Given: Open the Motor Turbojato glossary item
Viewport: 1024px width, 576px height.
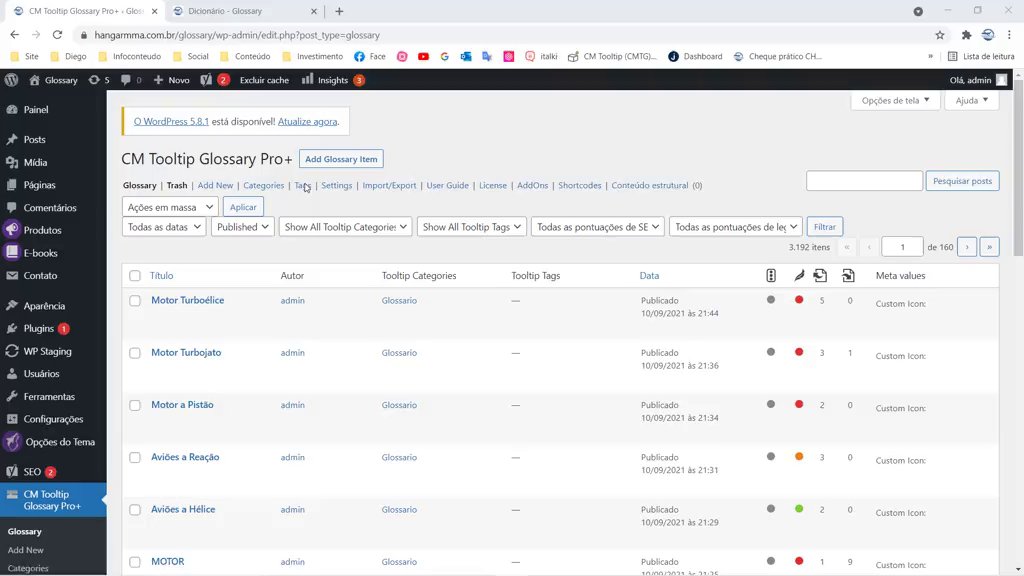Looking at the screenshot, I should click(x=186, y=353).
